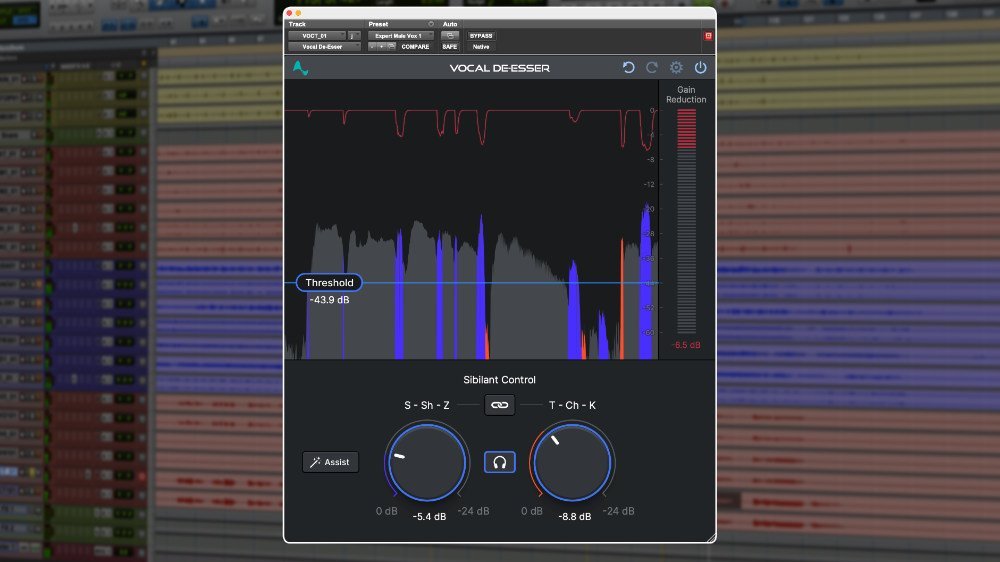
Task: Close the plugin window with red button
Action: 289,13
